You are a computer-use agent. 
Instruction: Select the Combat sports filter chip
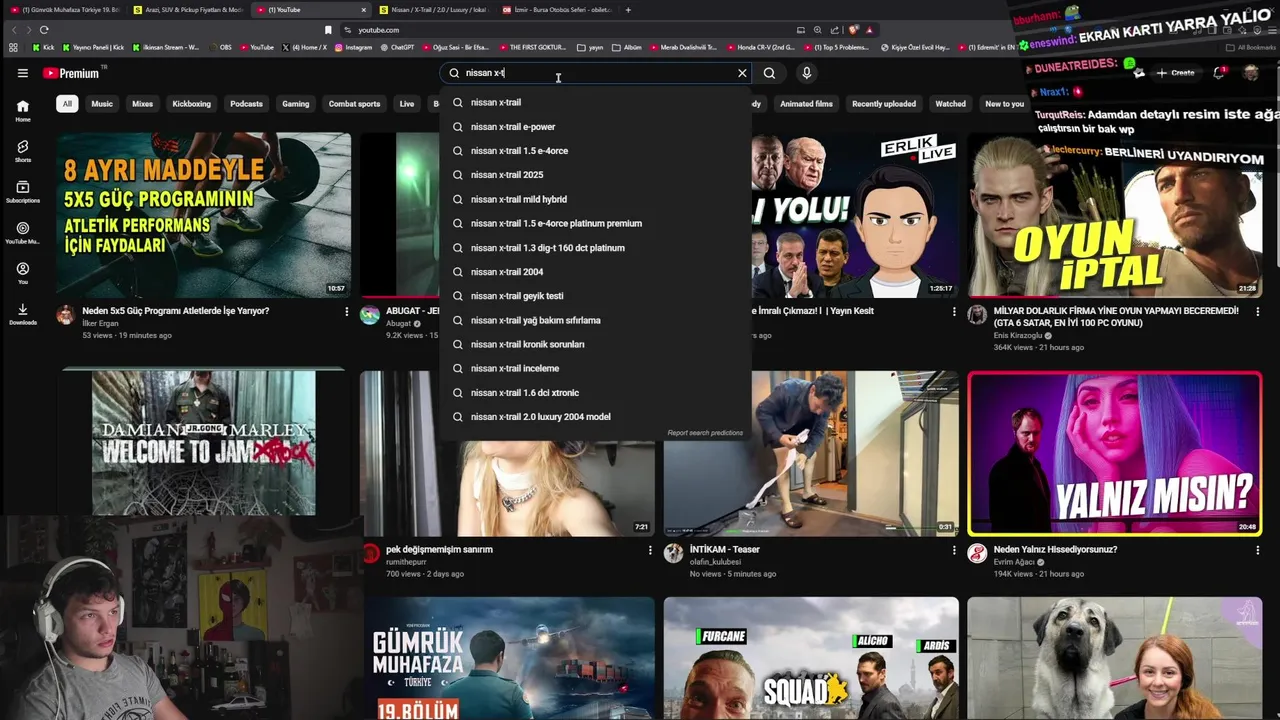[355, 104]
